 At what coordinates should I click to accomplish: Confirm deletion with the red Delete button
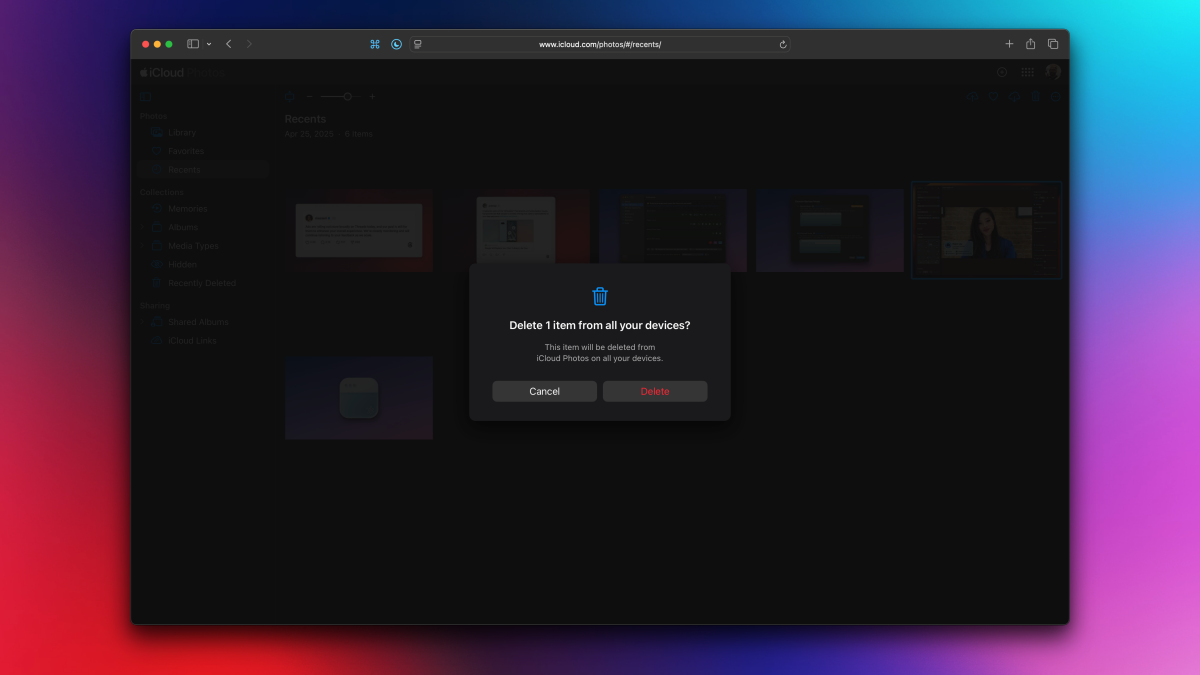pyautogui.click(x=655, y=391)
